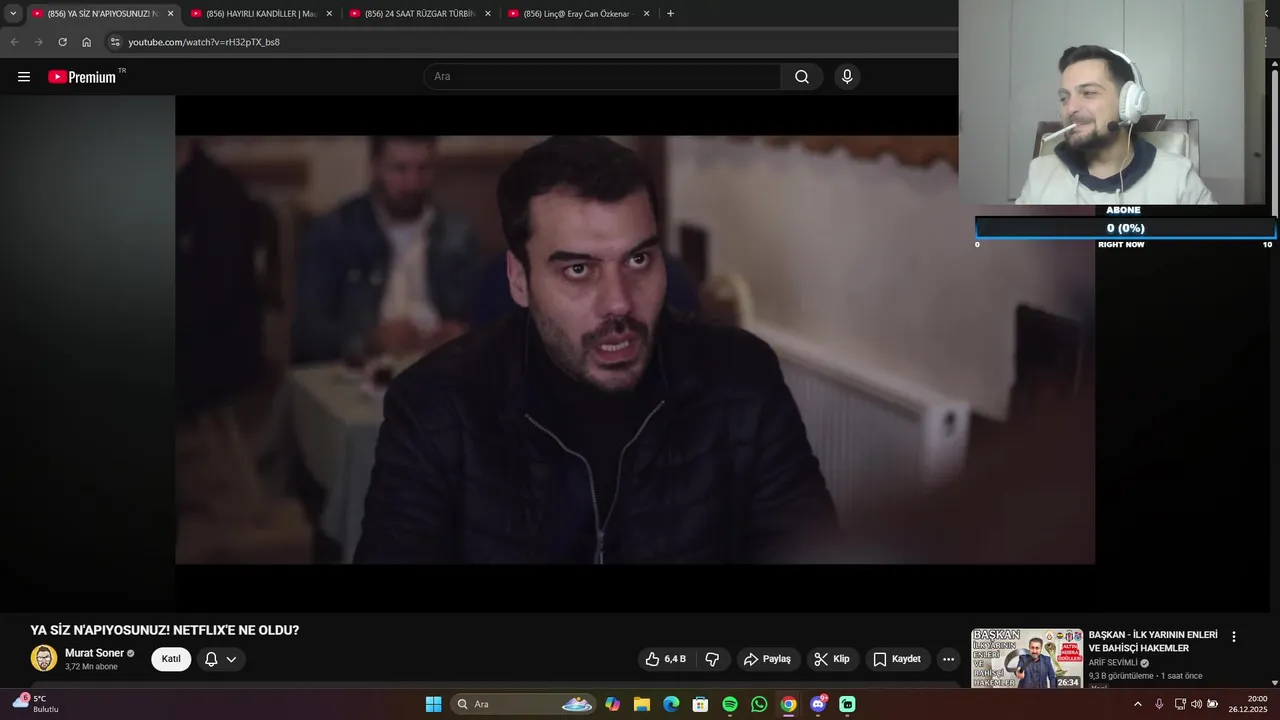The width and height of the screenshot is (1280, 720).
Task: Open the YouTube hamburger guide menu
Action: 24,77
